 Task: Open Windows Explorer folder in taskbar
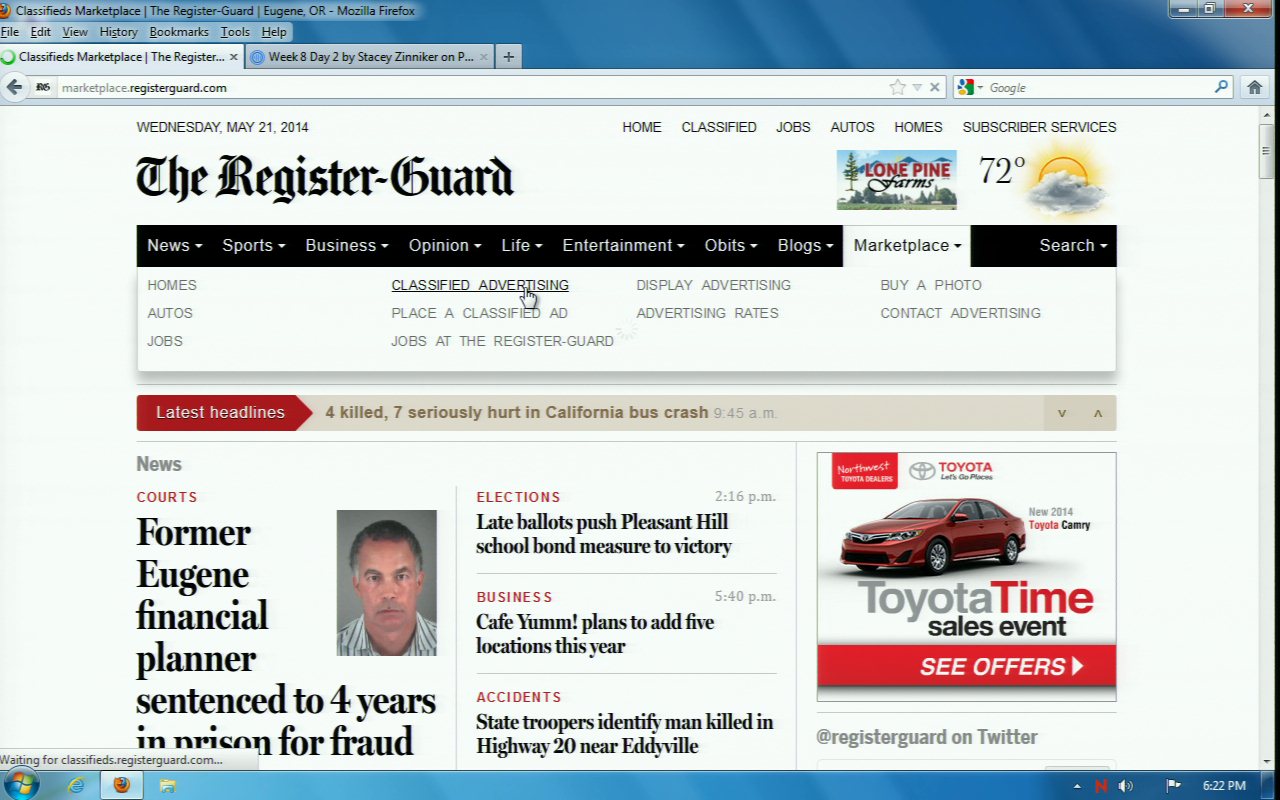pos(167,785)
